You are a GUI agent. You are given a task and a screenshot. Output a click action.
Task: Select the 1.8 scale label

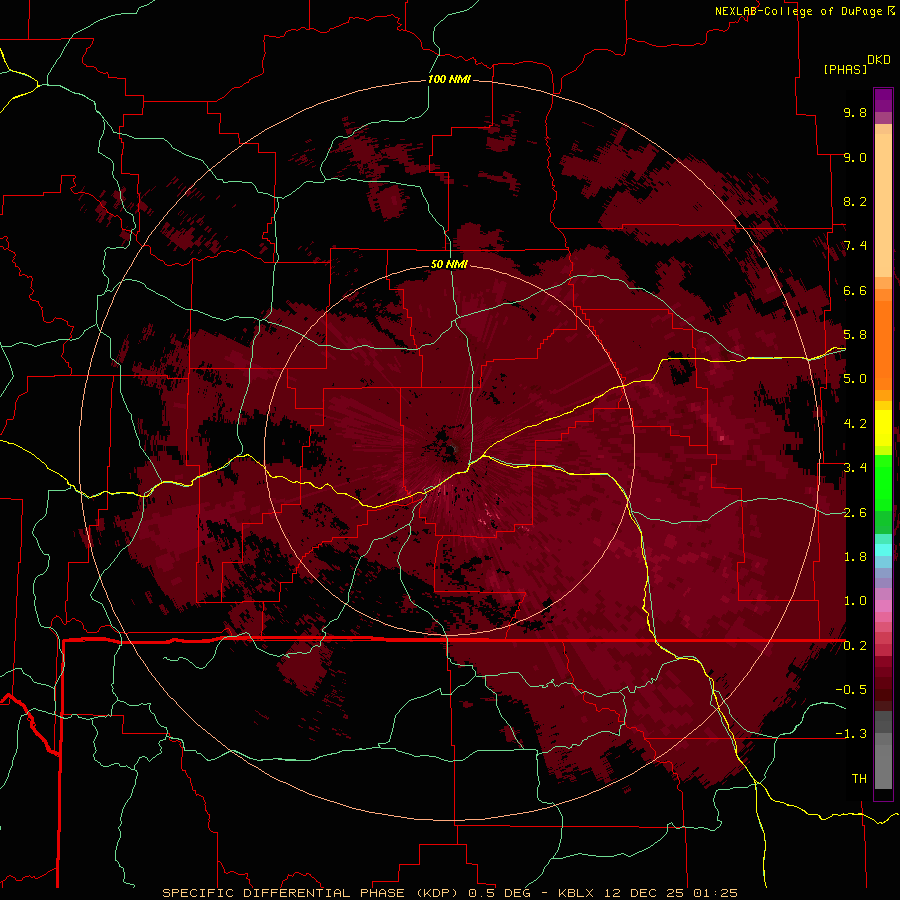pyautogui.click(x=855, y=557)
